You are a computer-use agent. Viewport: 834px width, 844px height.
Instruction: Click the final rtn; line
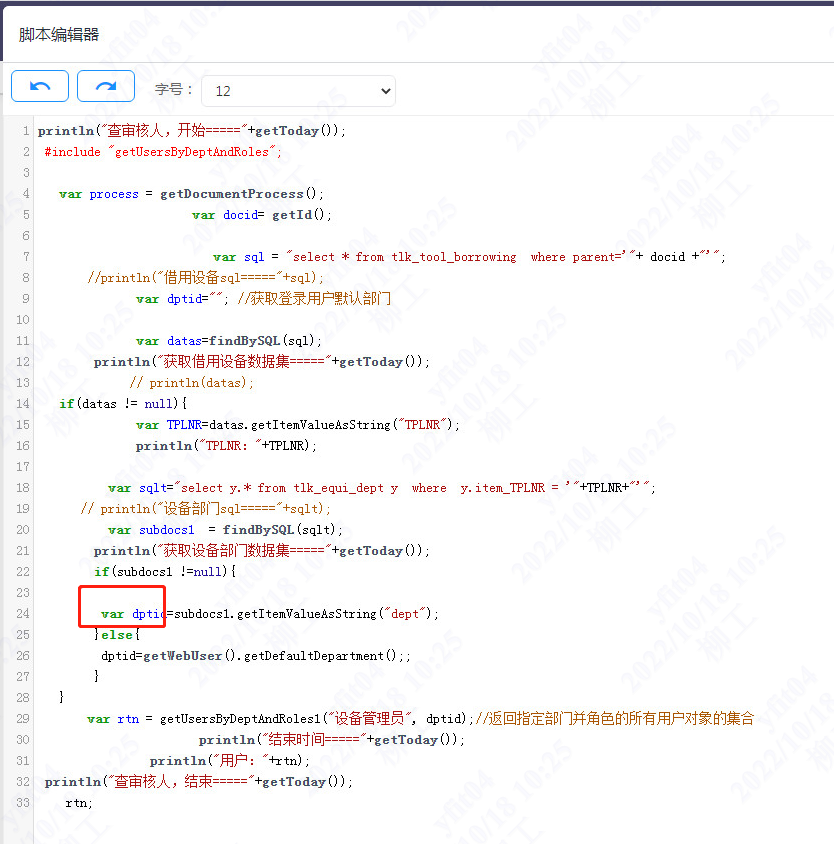click(79, 803)
